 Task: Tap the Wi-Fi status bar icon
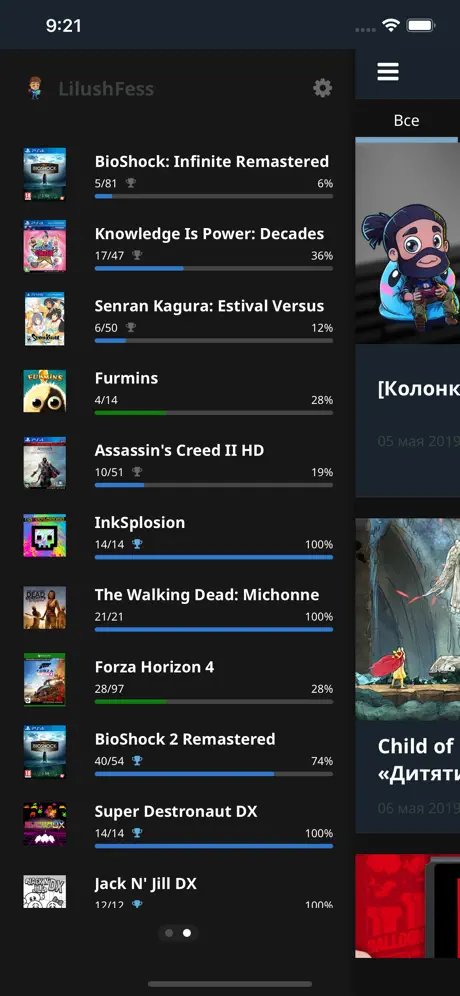390,25
